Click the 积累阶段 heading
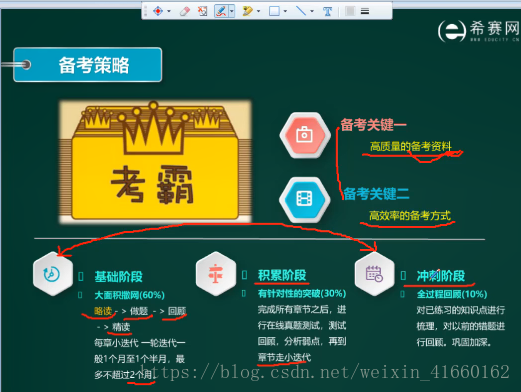This screenshot has width=521, height=392. coord(282,275)
